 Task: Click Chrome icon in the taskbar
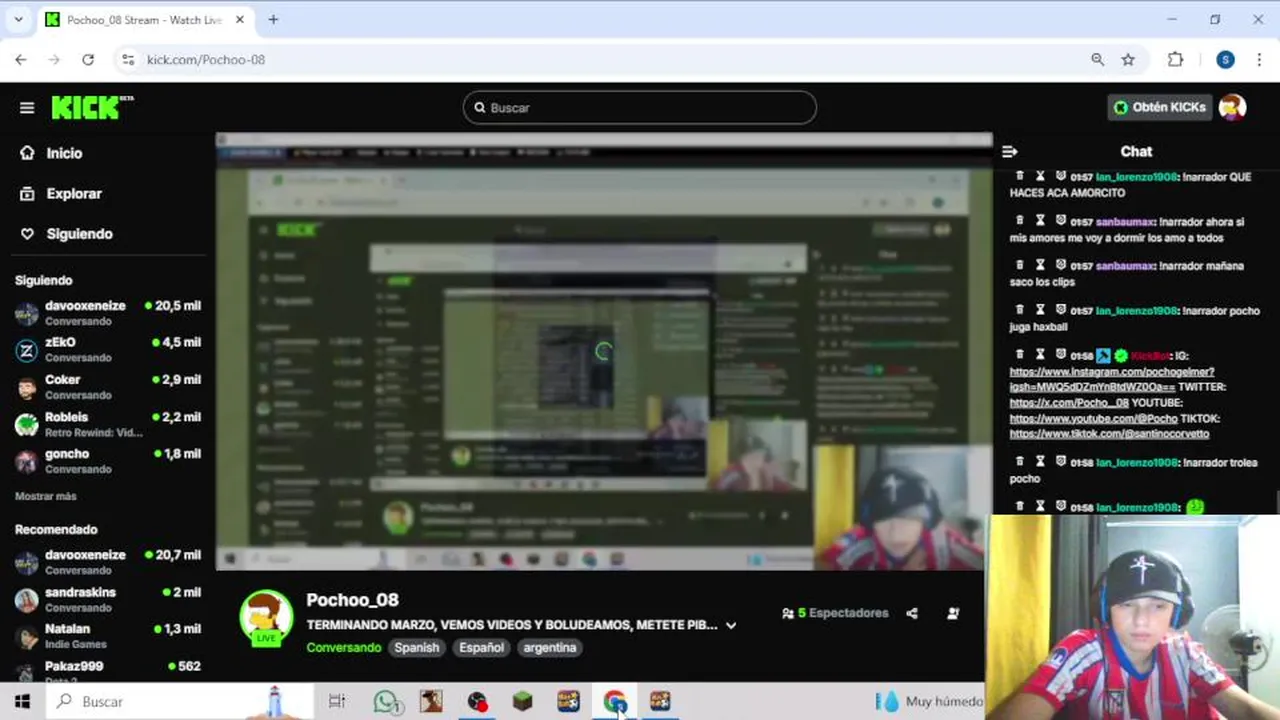click(x=614, y=701)
